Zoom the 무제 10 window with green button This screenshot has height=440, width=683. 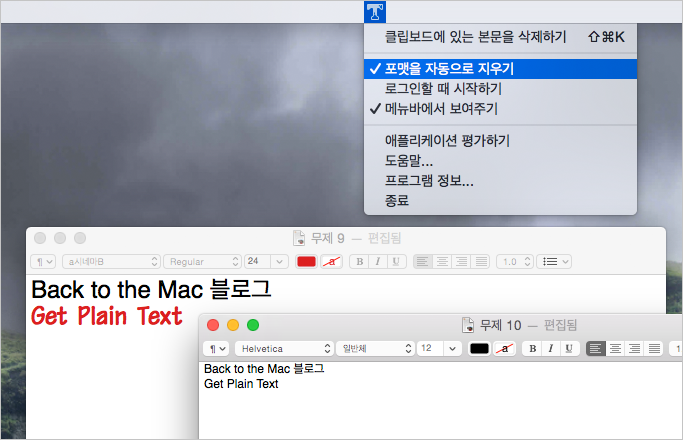pos(253,325)
